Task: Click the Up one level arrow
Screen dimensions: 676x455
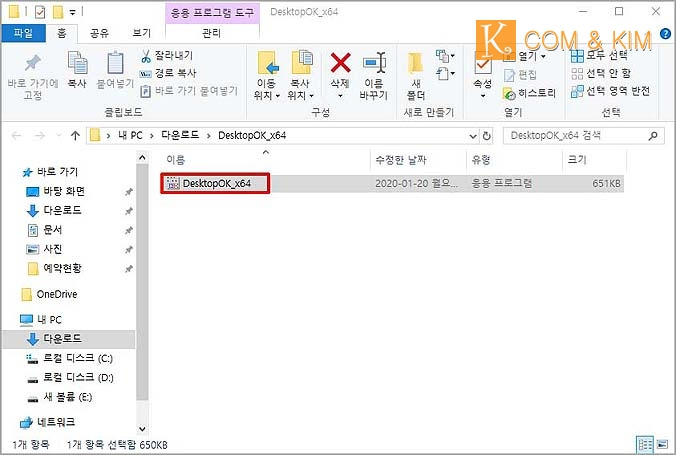Action: tap(75, 136)
